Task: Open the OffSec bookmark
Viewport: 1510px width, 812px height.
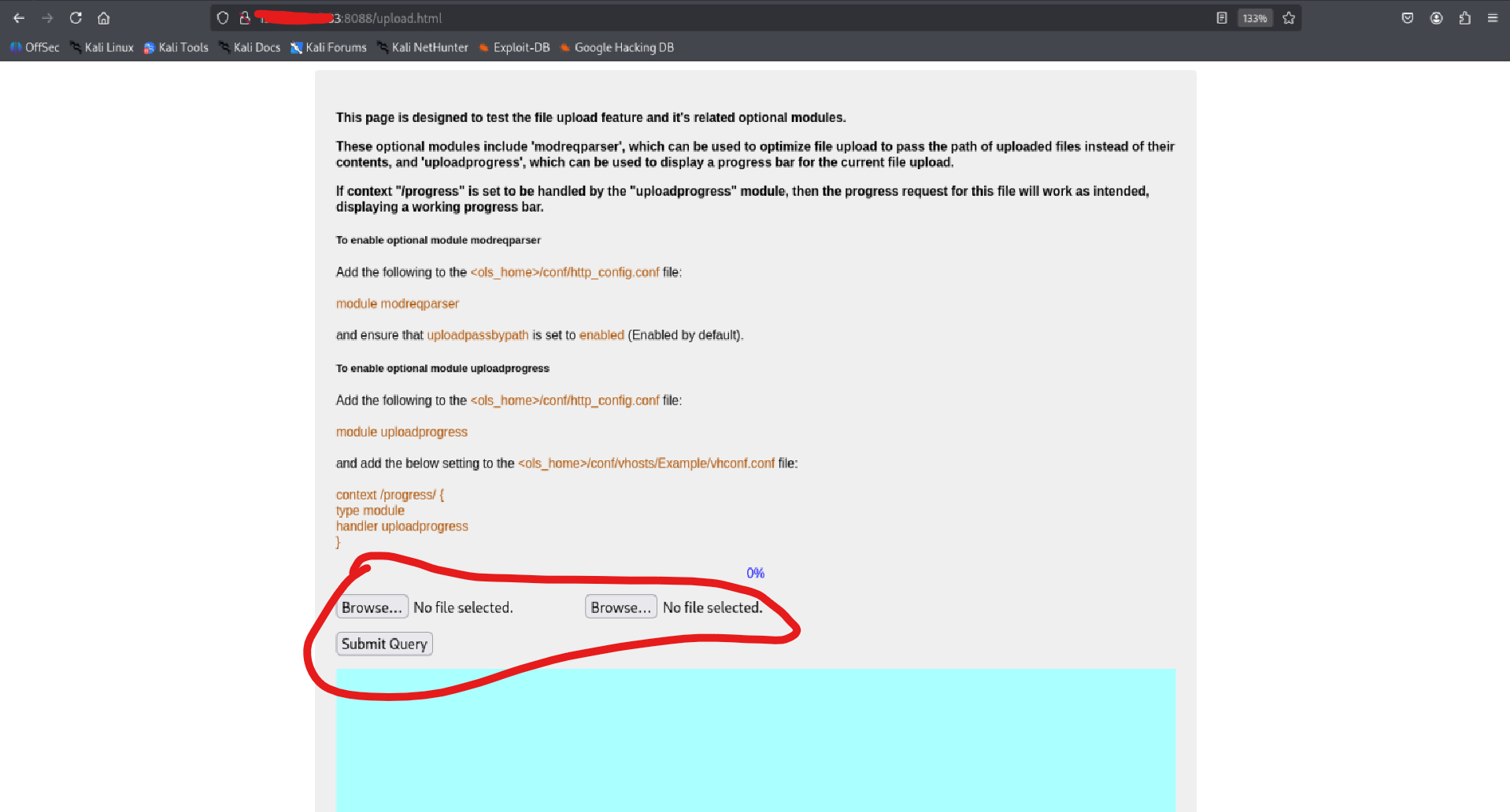Action: click(x=35, y=47)
